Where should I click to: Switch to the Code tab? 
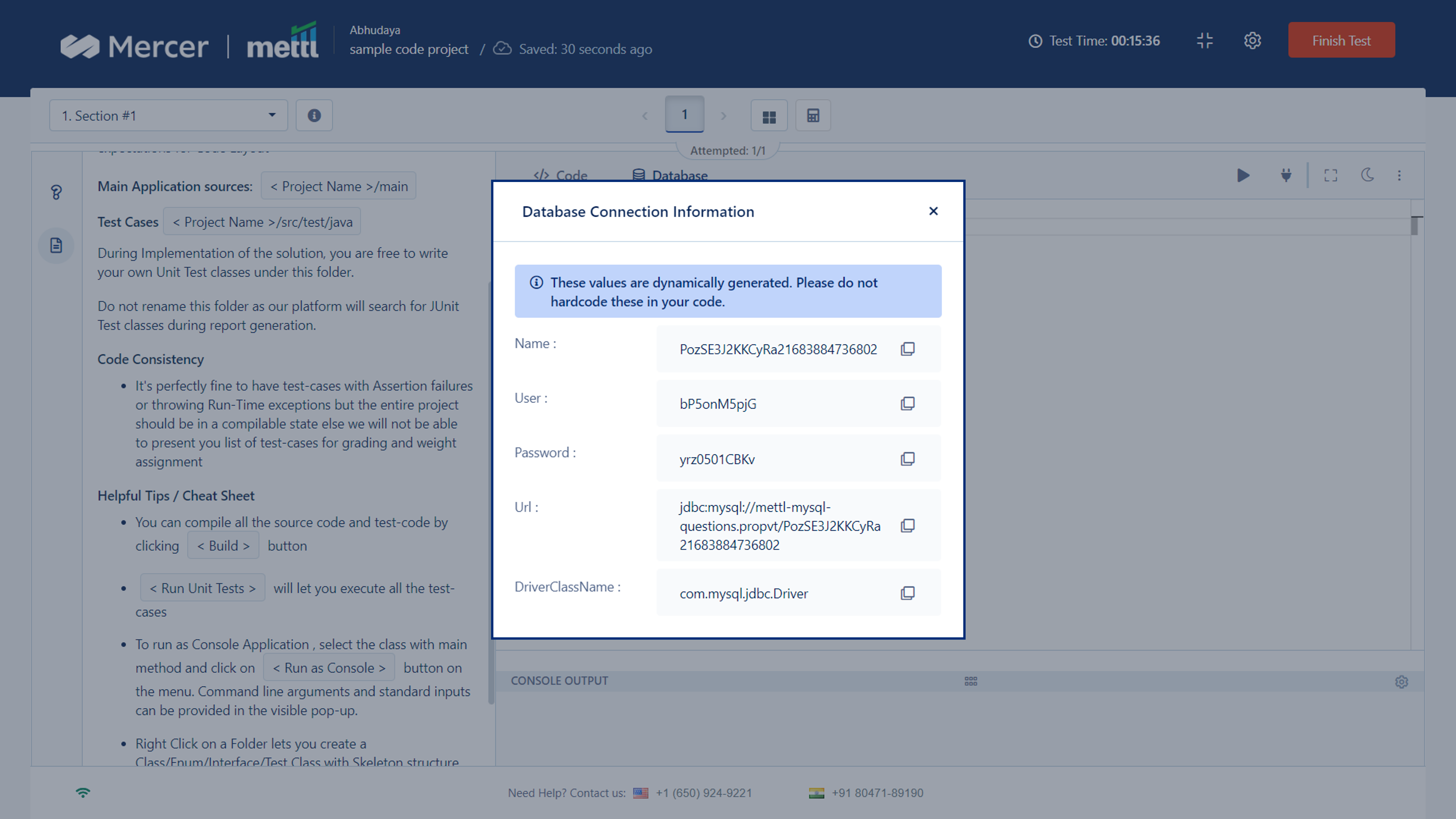click(561, 175)
